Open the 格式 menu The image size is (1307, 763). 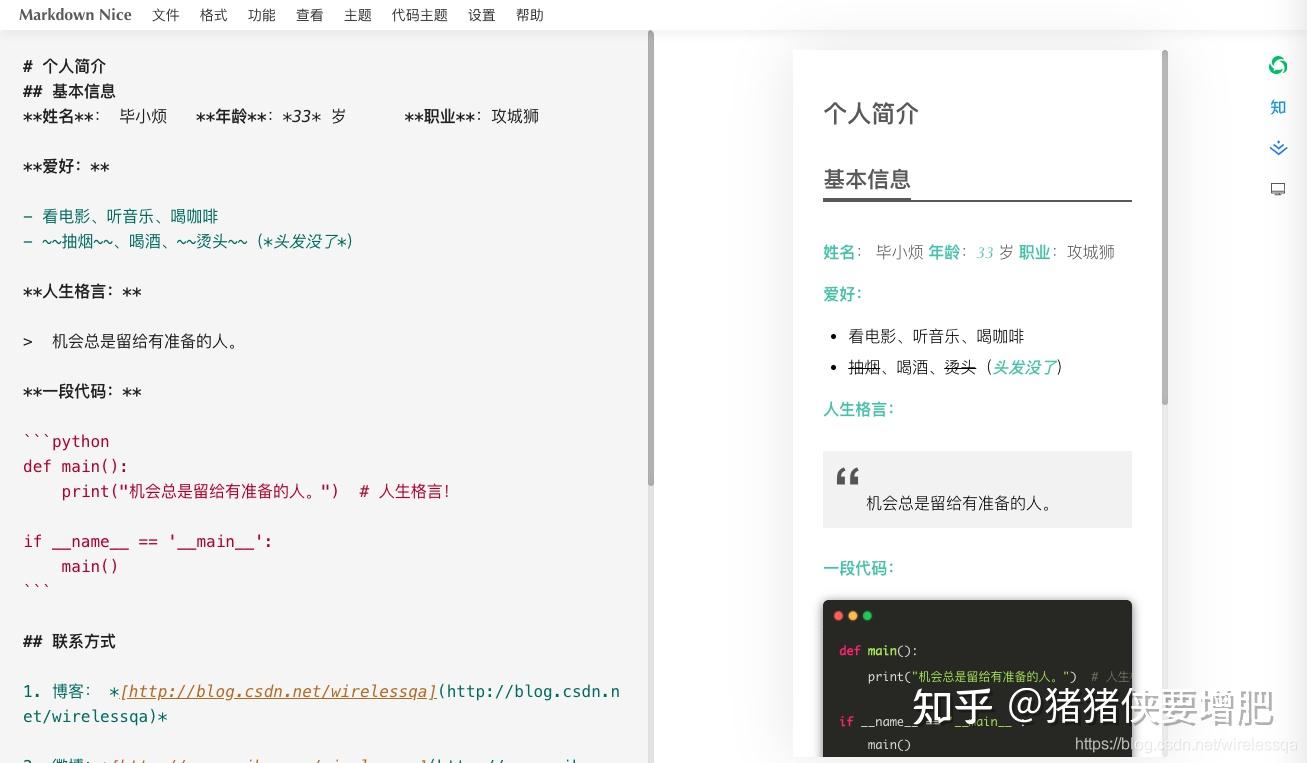[x=214, y=15]
